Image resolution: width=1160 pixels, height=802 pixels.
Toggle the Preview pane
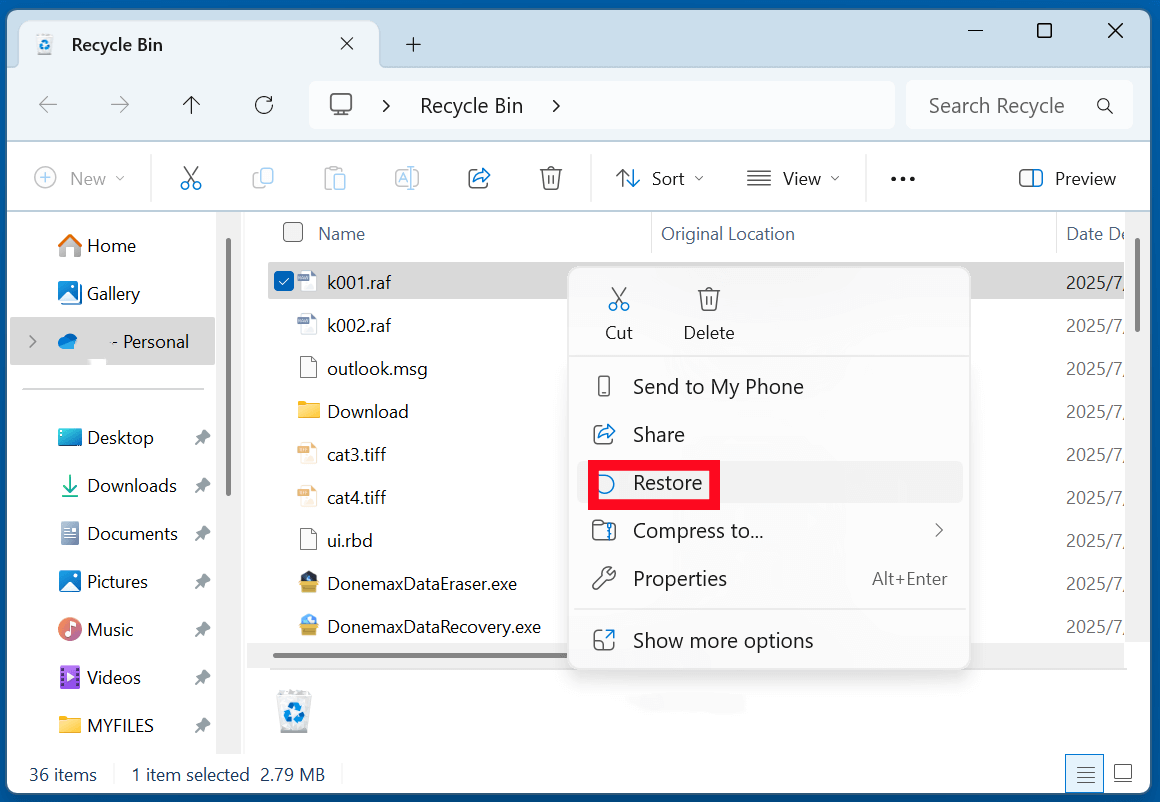click(1066, 178)
